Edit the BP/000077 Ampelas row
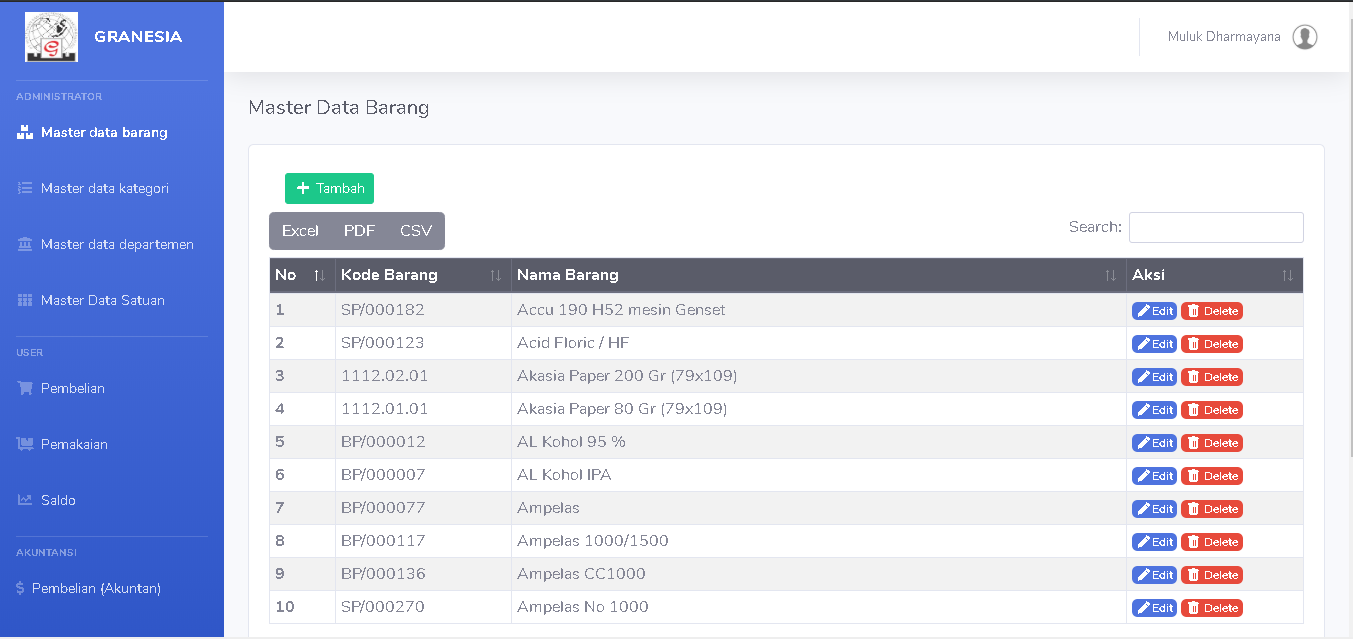 click(x=1154, y=509)
